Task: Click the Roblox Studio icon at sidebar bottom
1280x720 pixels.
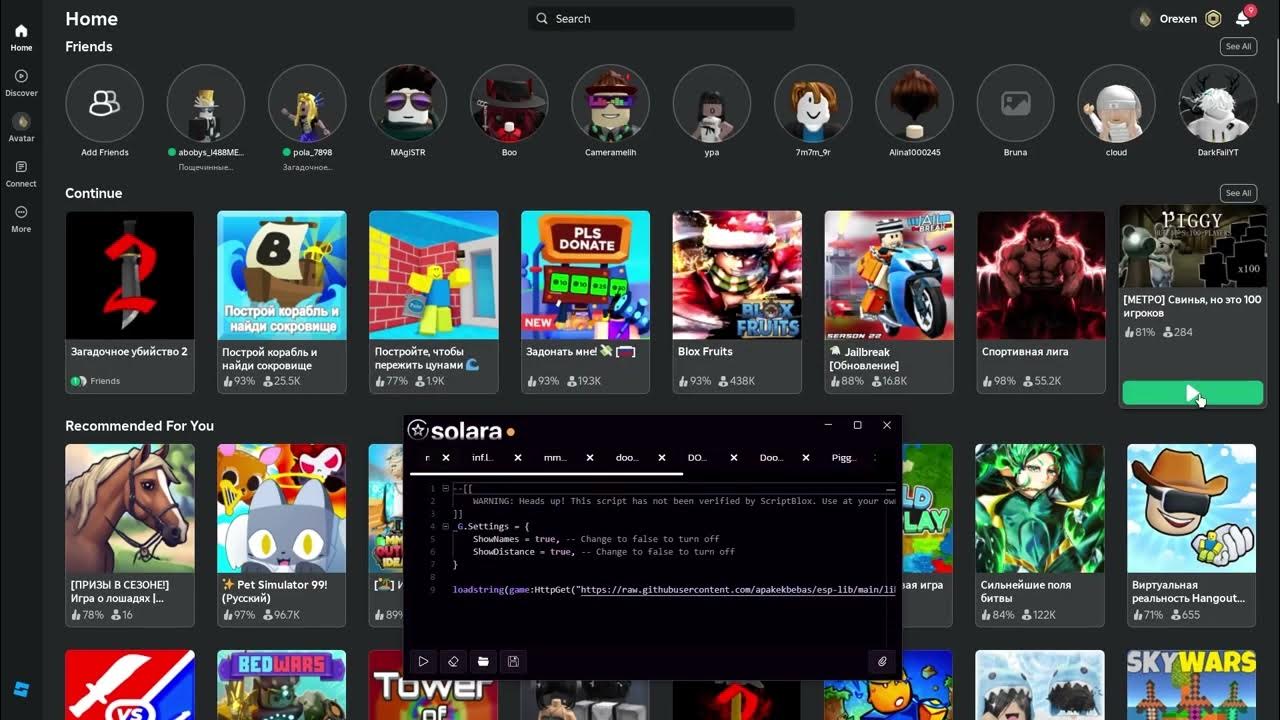Action: point(21,690)
